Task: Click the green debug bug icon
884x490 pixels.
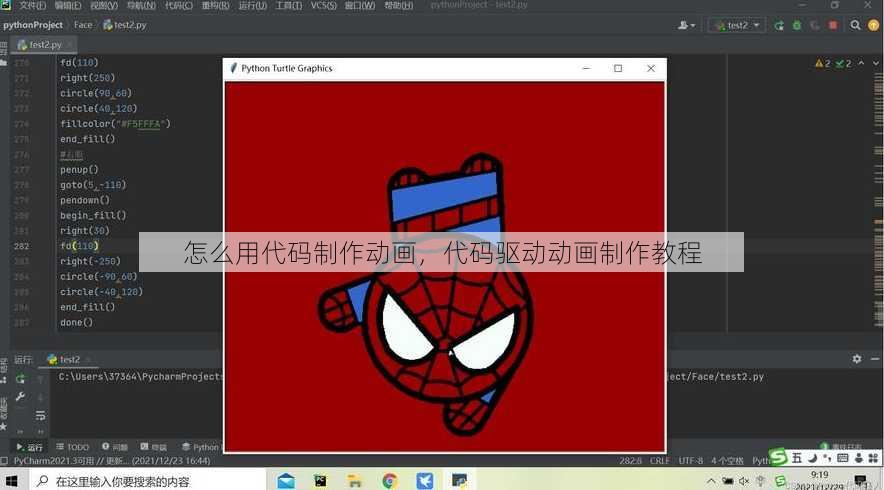Action: pos(797,25)
